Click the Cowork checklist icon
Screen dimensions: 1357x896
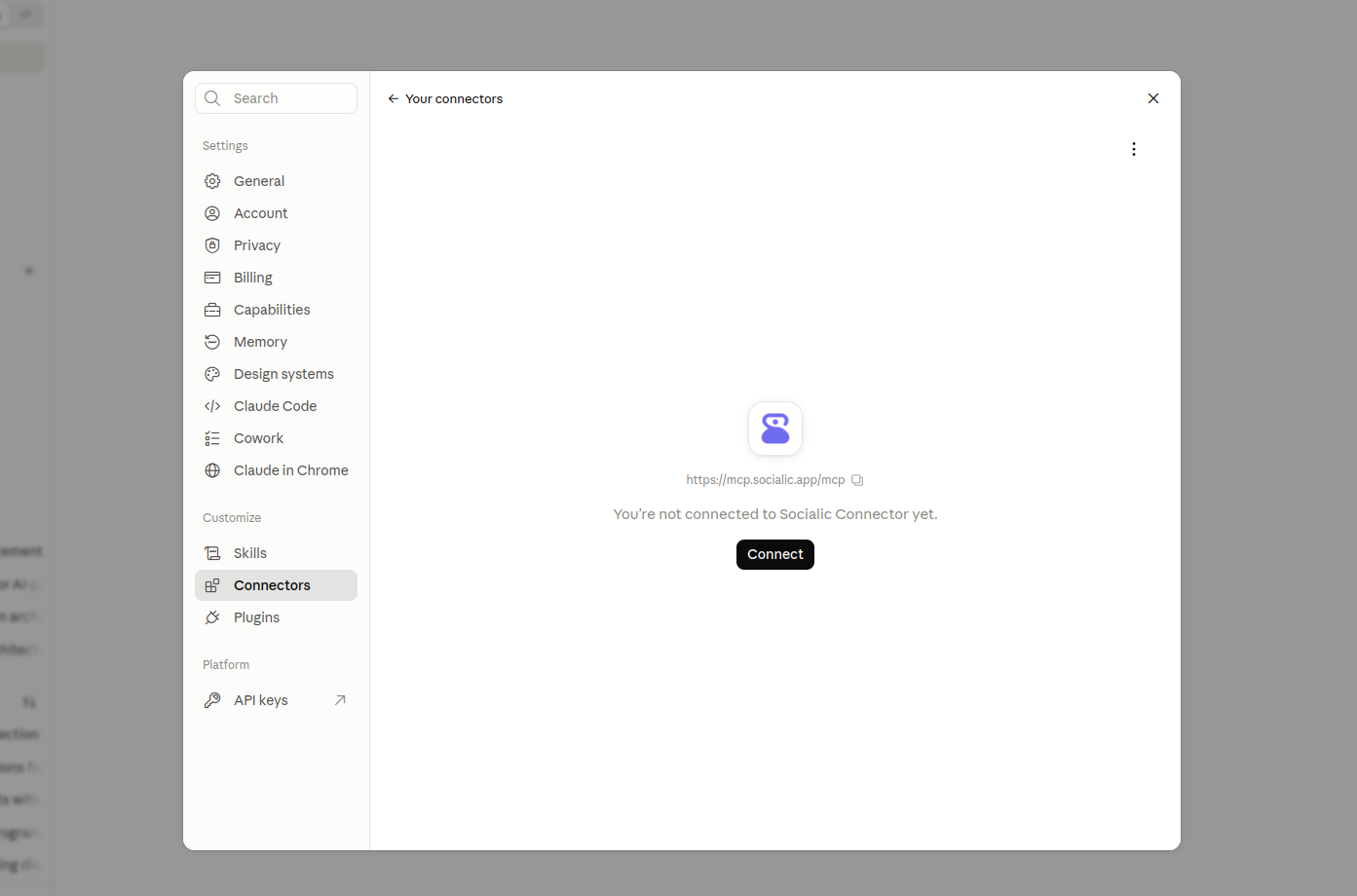[x=212, y=438]
